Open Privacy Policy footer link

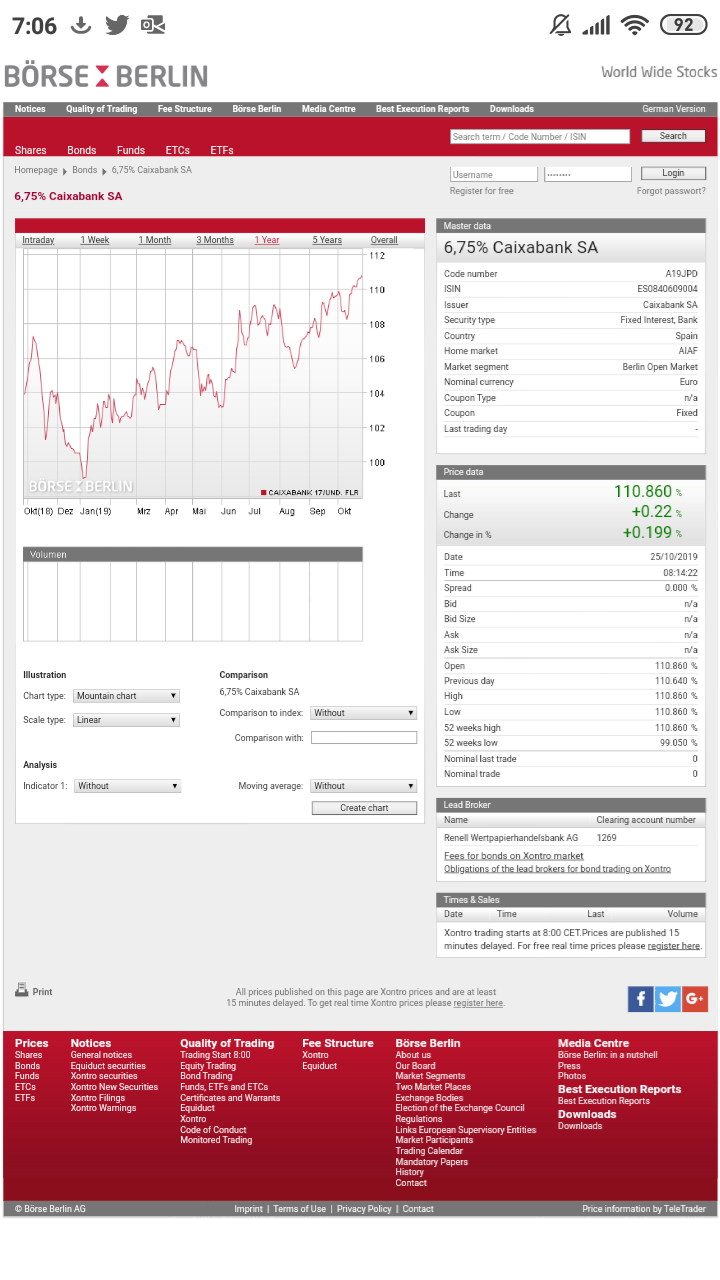[364, 1209]
